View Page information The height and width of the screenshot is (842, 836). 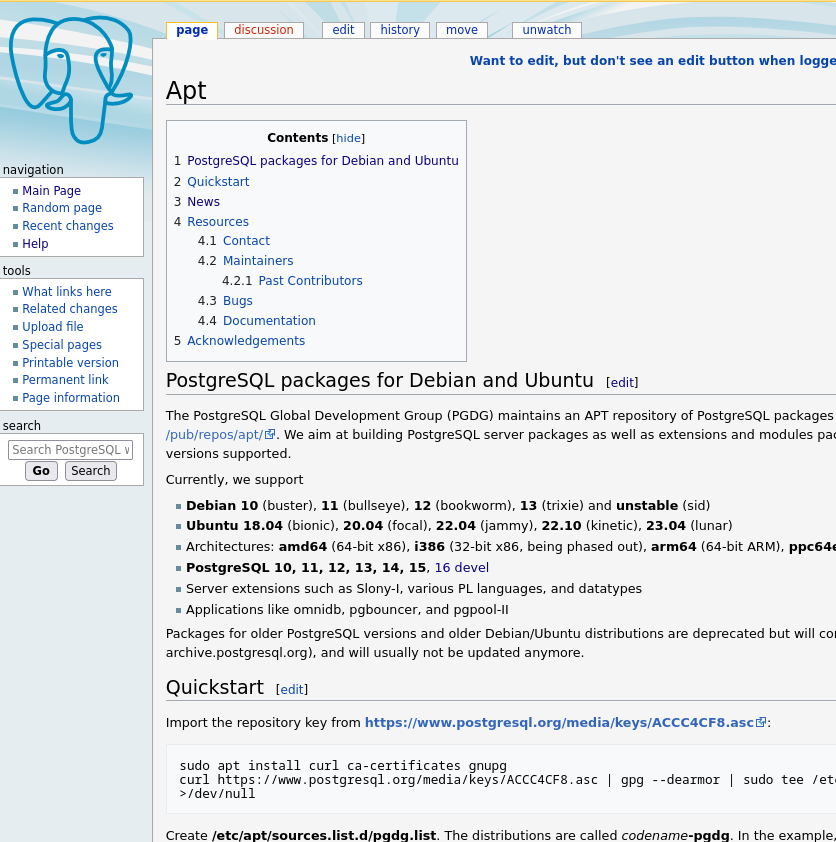(x=71, y=397)
